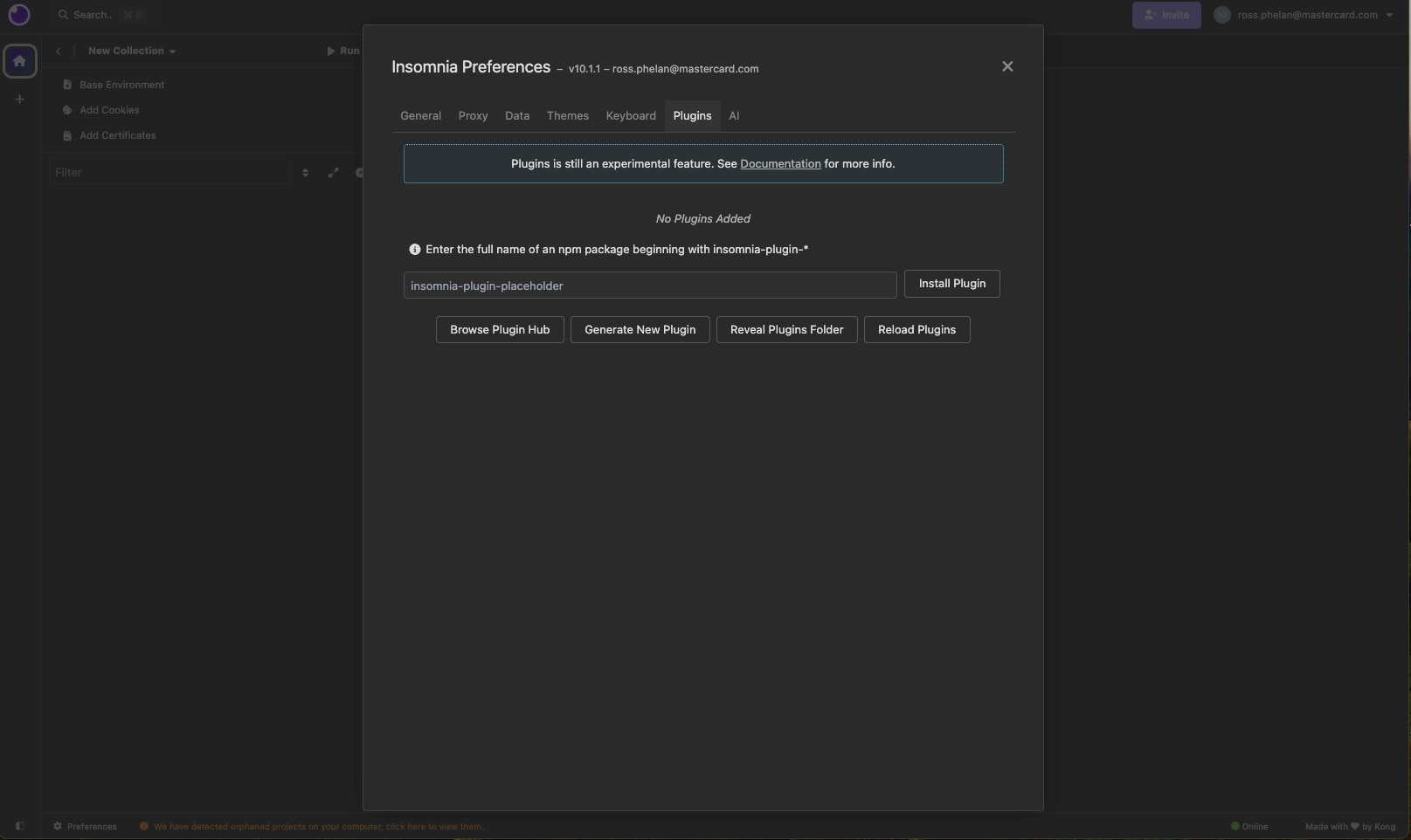Click Browse Plugin Hub

pyautogui.click(x=500, y=330)
